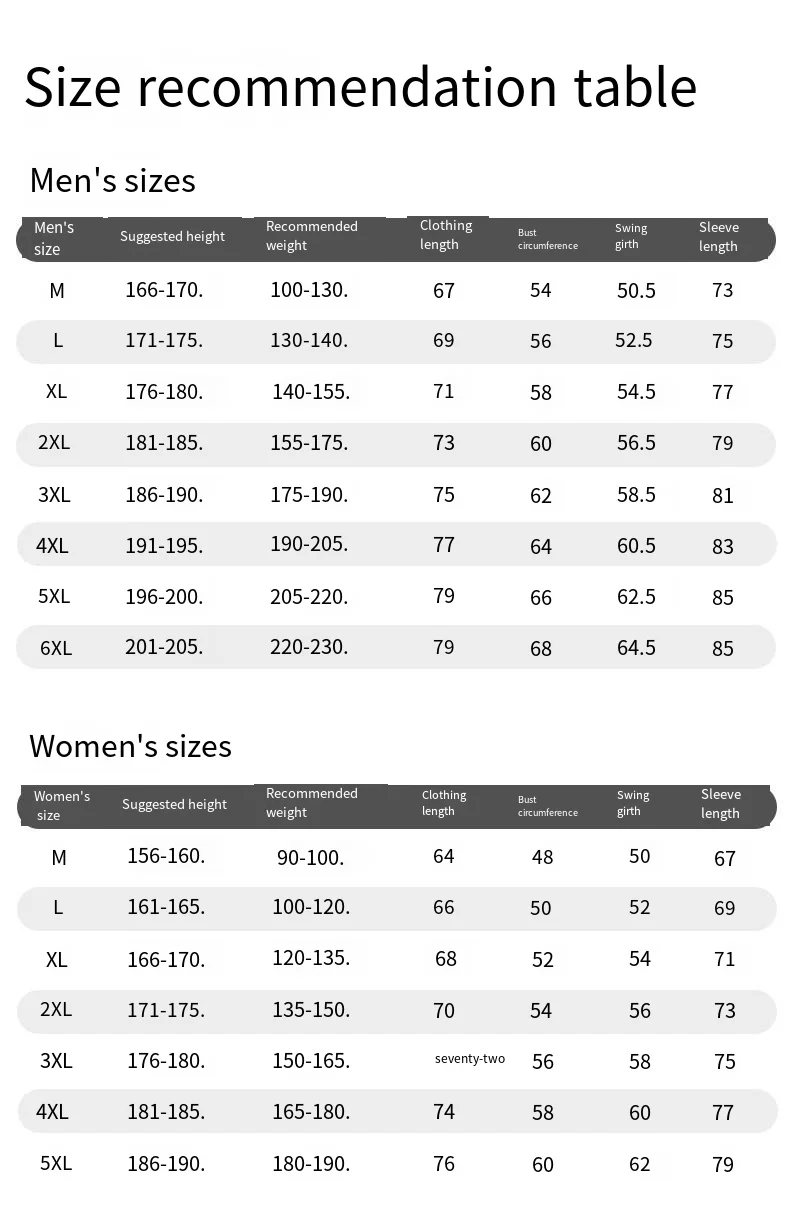Click 'Swing girth' header in women's table

pos(632,803)
